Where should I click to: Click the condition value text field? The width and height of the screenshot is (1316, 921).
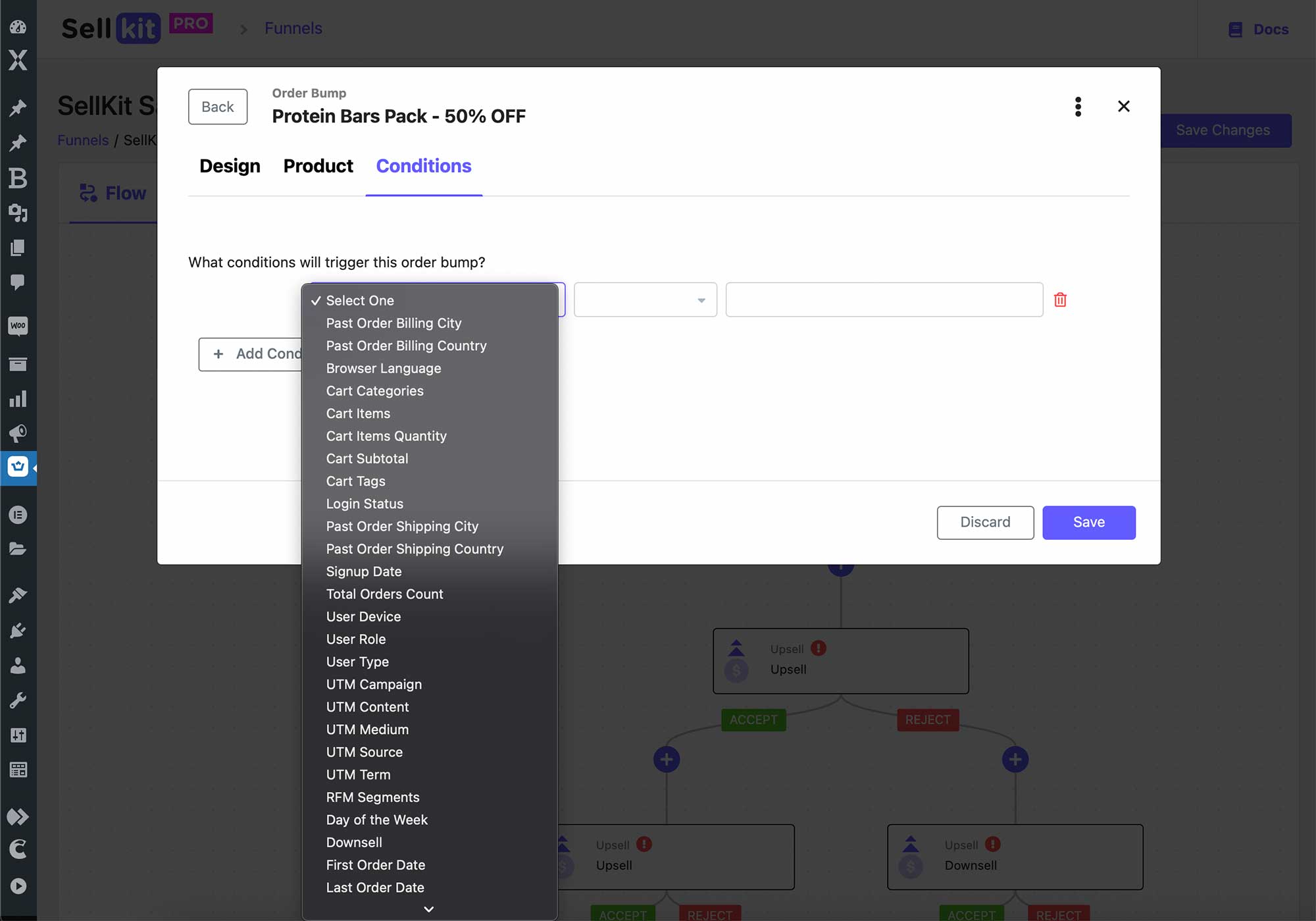(x=884, y=300)
